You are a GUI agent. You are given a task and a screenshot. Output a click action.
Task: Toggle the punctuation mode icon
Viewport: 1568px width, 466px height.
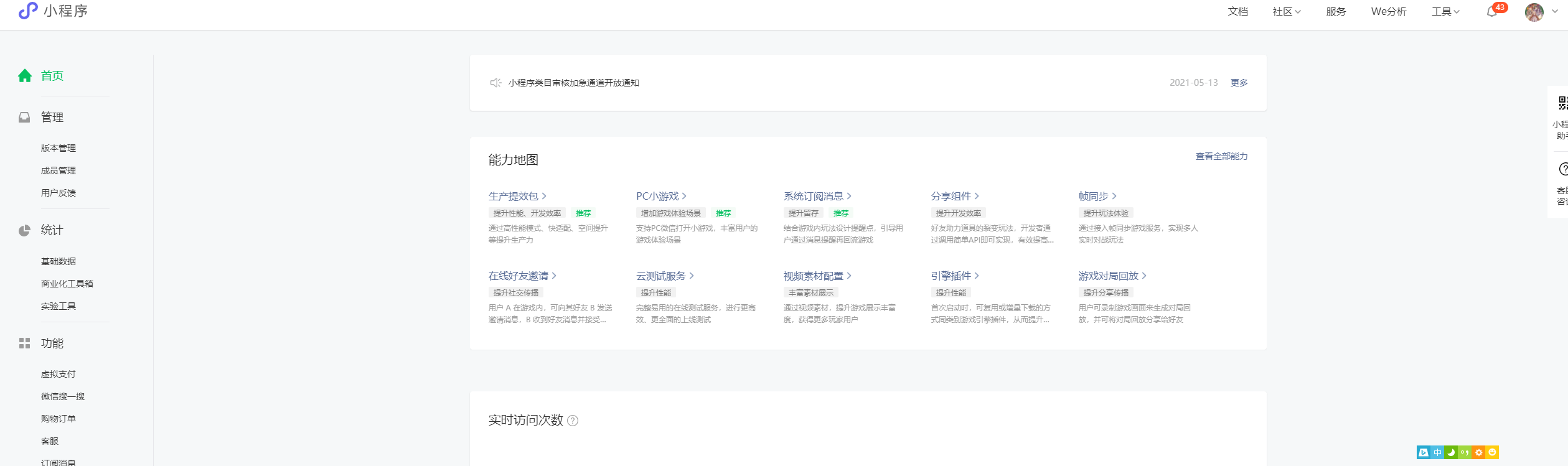1464,452
